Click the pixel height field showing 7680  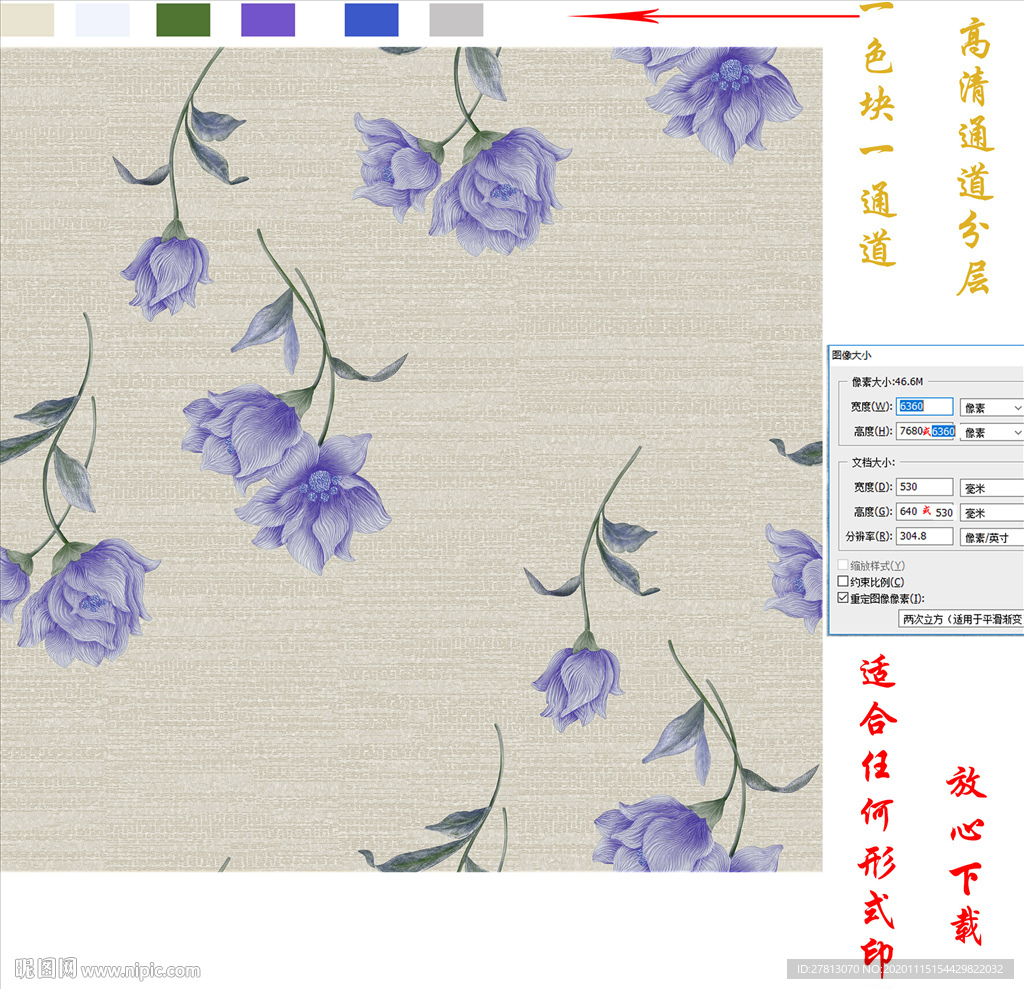(x=912, y=431)
